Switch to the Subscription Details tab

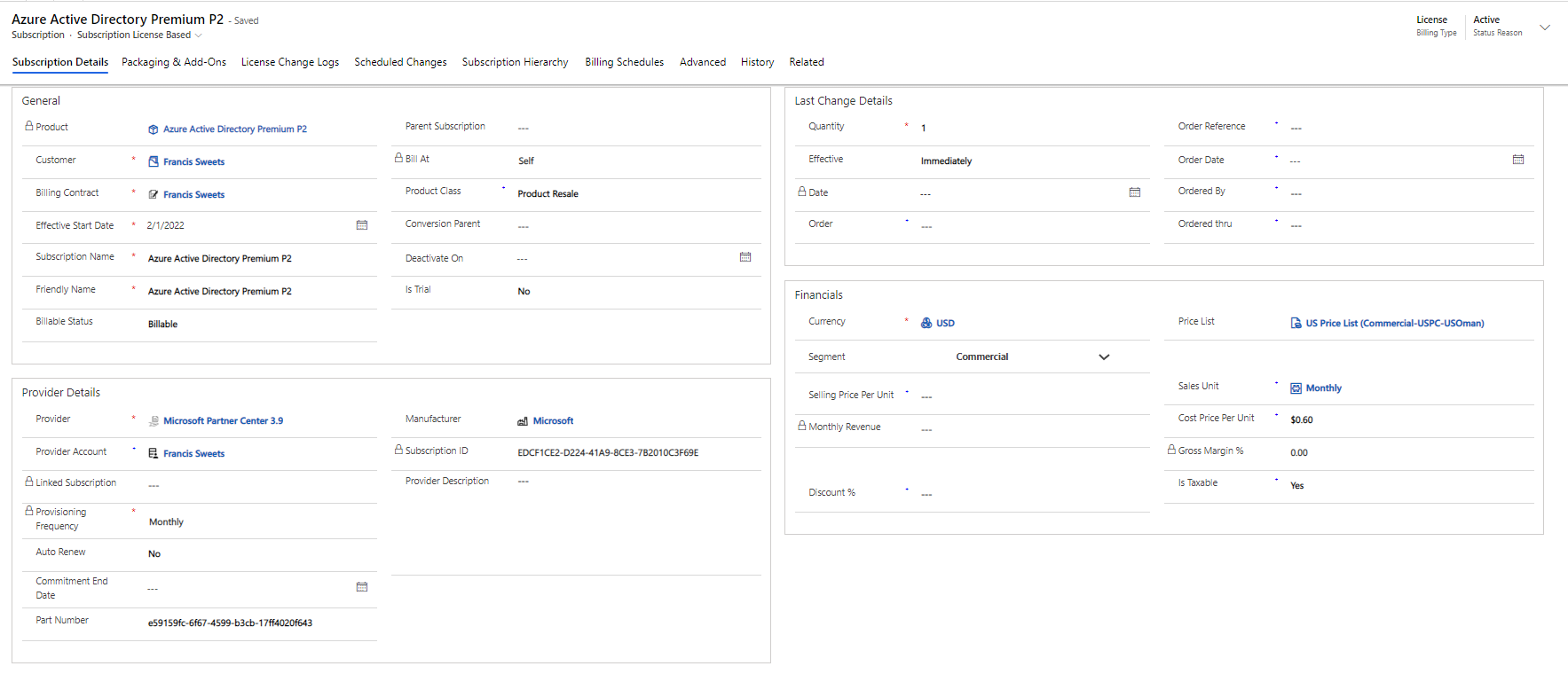60,62
